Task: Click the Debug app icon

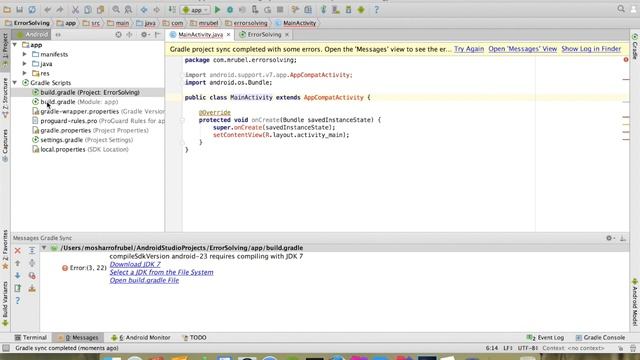Action: (230, 9)
